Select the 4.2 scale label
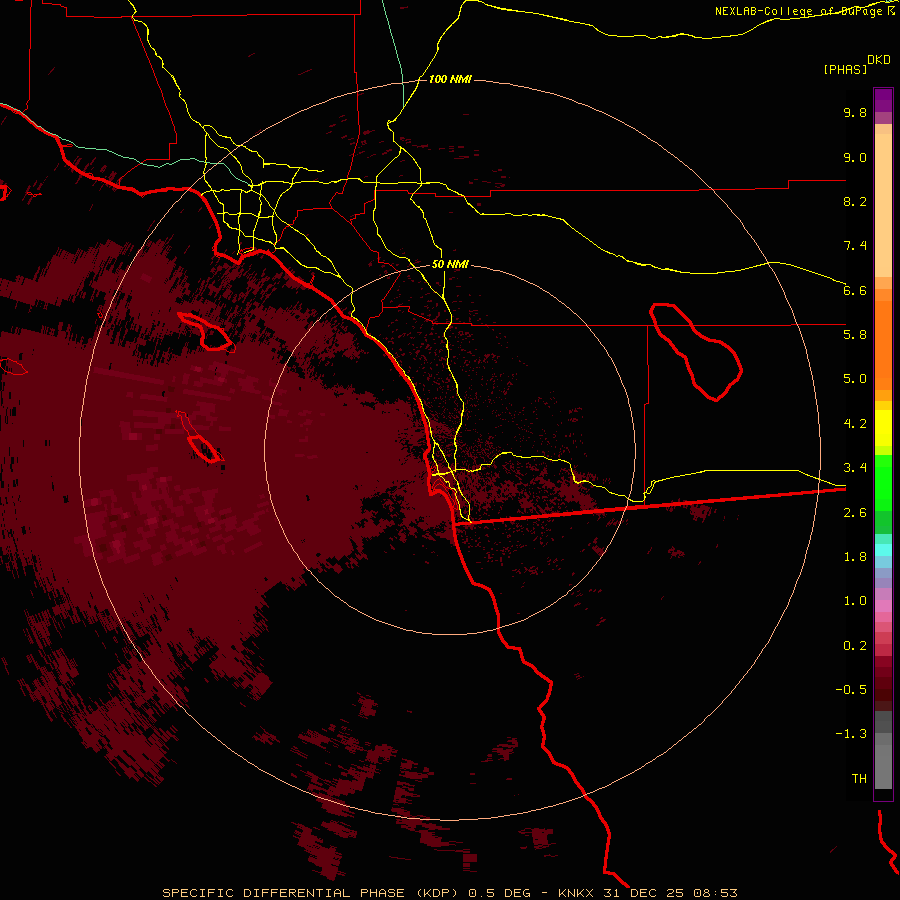900x900 pixels. pos(855,424)
